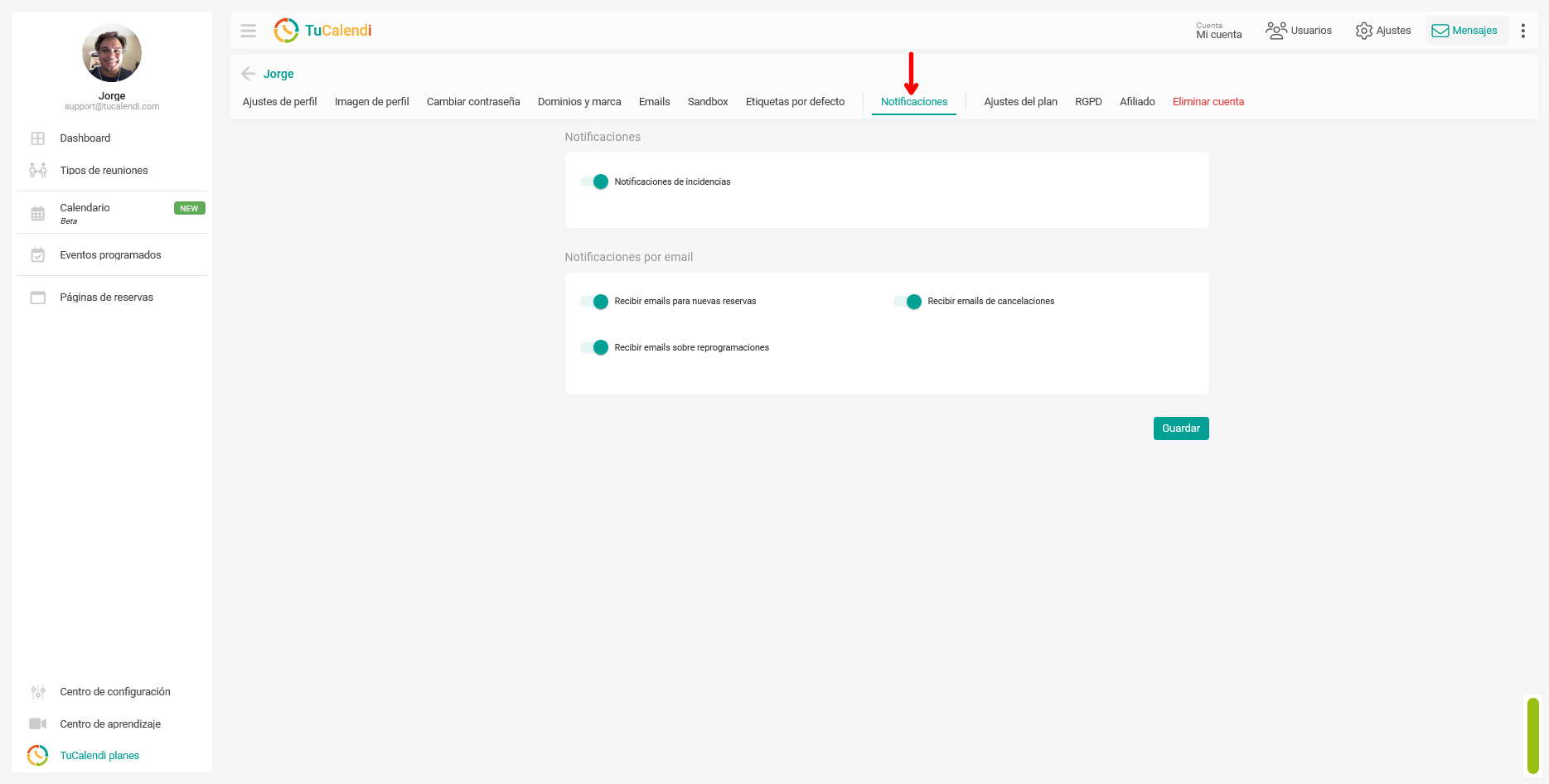The width and height of the screenshot is (1549, 784).
Task: Click the NEW badge beside Calendario
Action: pyautogui.click(x=189, y=209)
